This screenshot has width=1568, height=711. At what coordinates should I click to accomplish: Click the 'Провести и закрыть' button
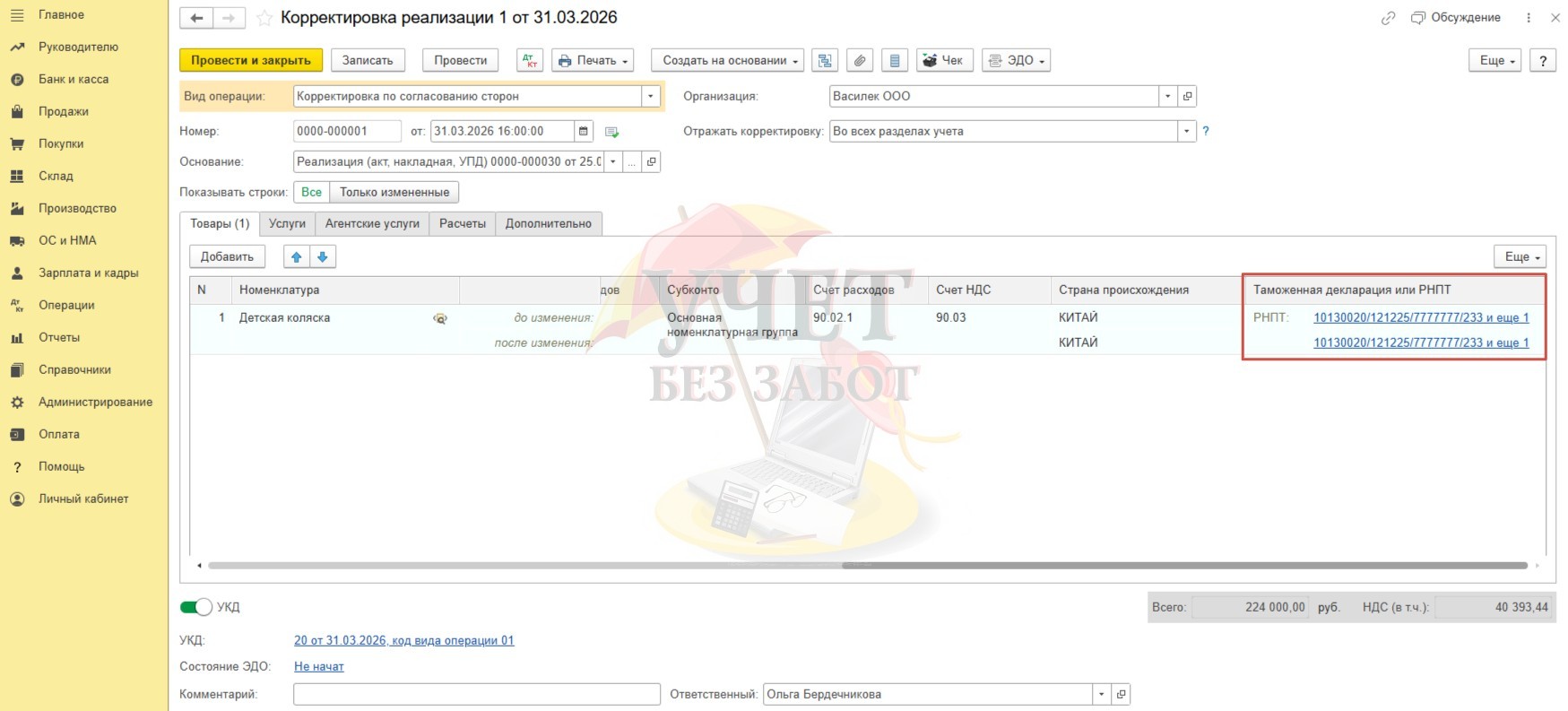pyautogui.click(x=250, y=60)
